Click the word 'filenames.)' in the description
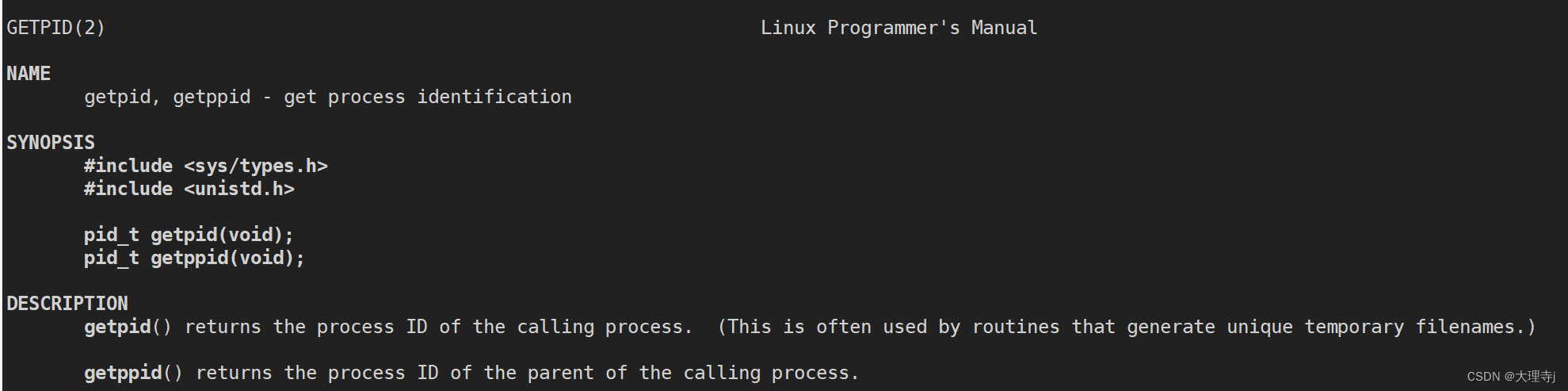 [1475, 327]
